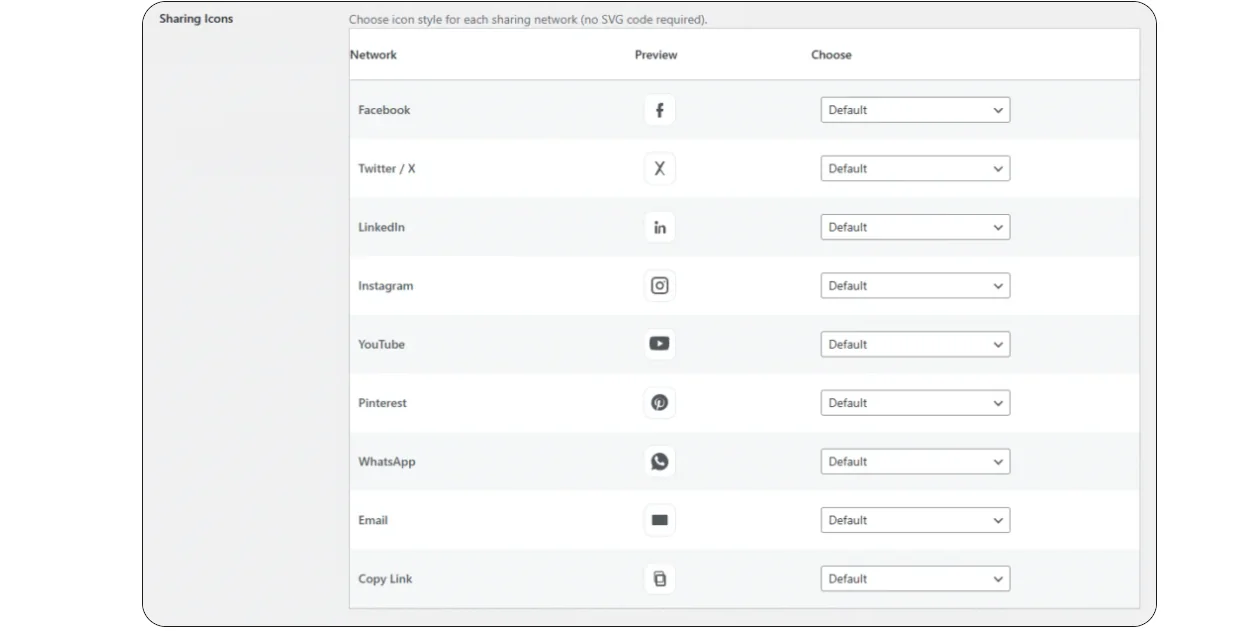Click the LinkedIn preview icon
This screenshot has width=1251, height=631.
659,227
